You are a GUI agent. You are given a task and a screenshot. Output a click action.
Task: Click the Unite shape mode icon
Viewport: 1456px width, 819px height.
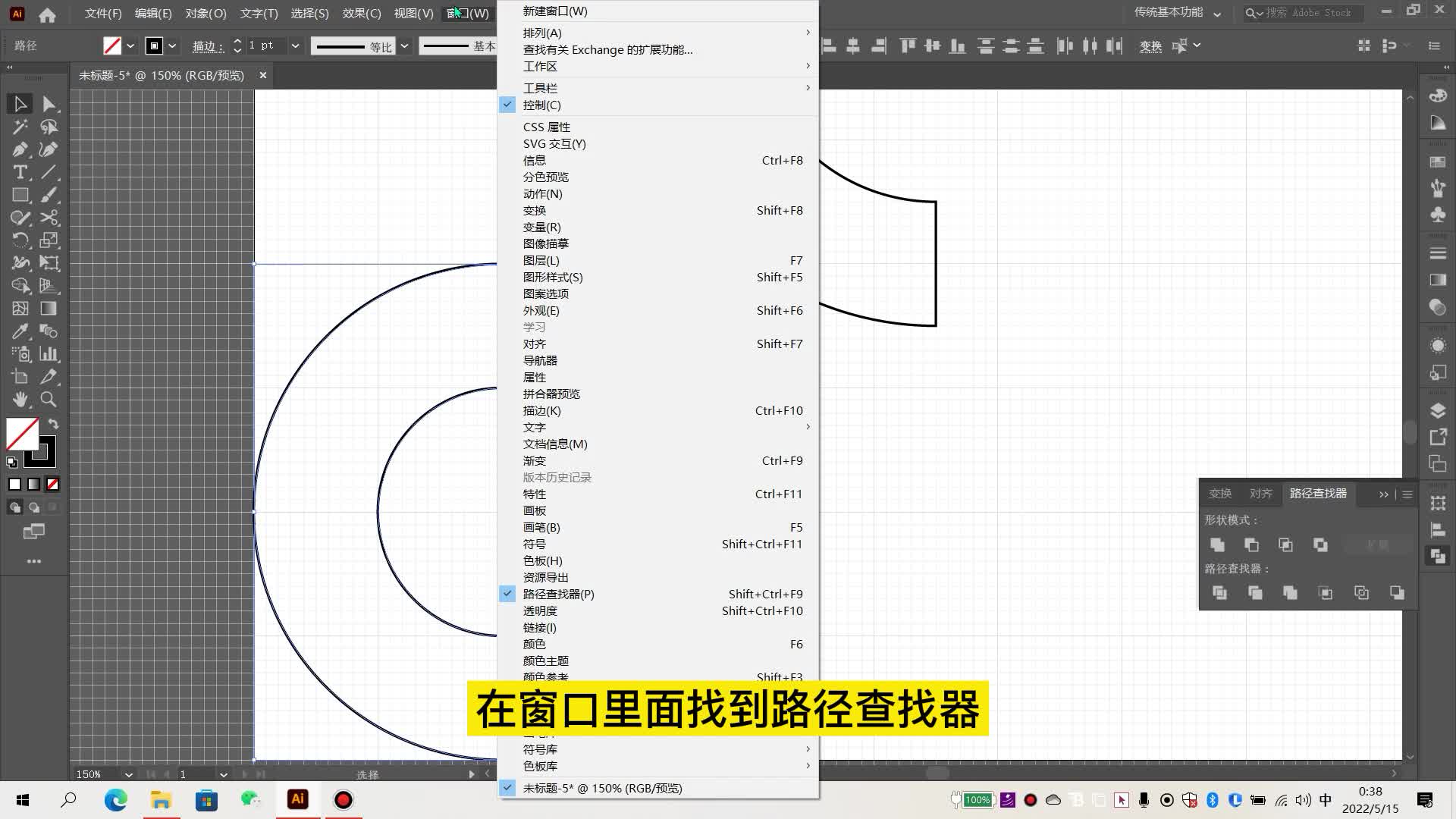[x=1217, y=544]
